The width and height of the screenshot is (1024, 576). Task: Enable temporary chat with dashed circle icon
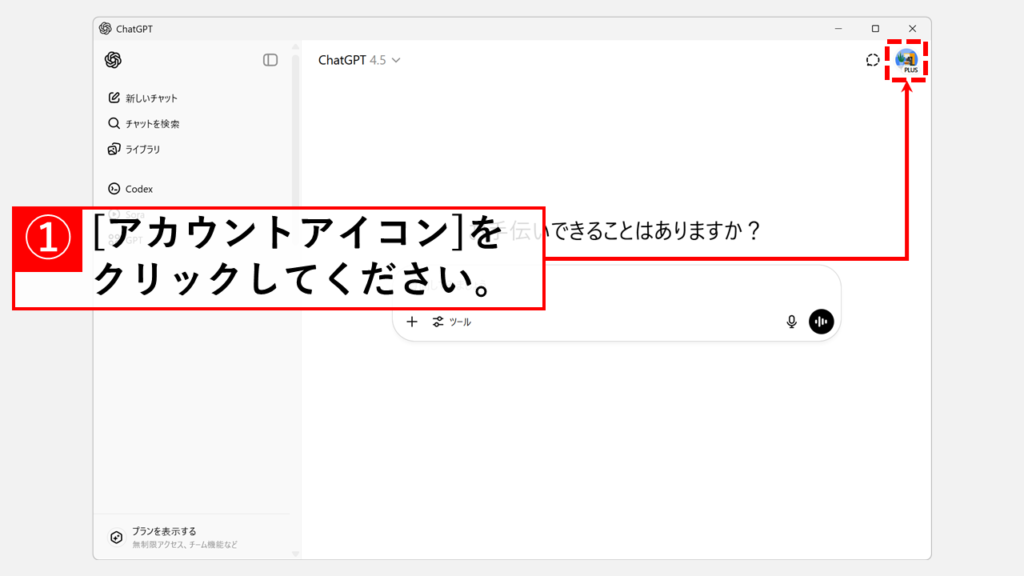tap(872, 60)
